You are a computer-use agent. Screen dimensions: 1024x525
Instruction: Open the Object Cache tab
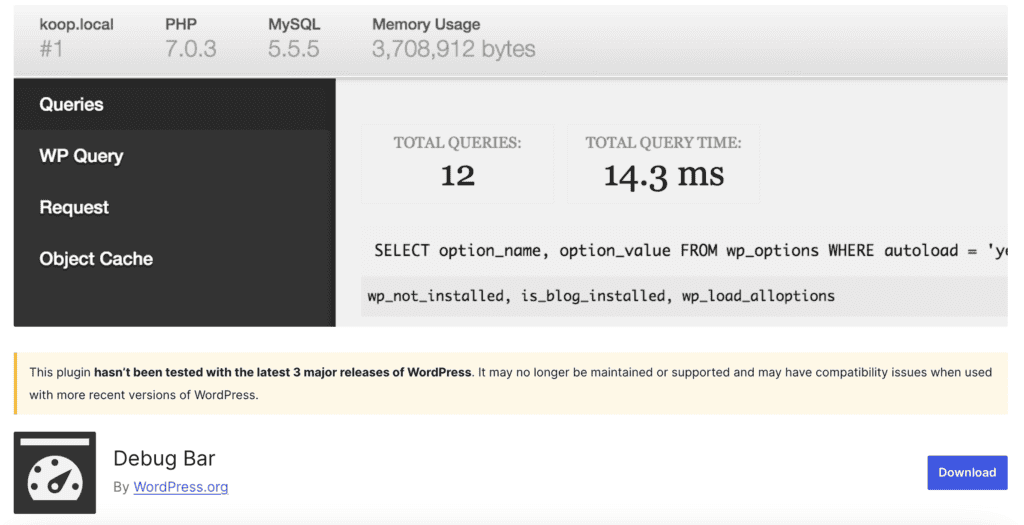(174, 259)
